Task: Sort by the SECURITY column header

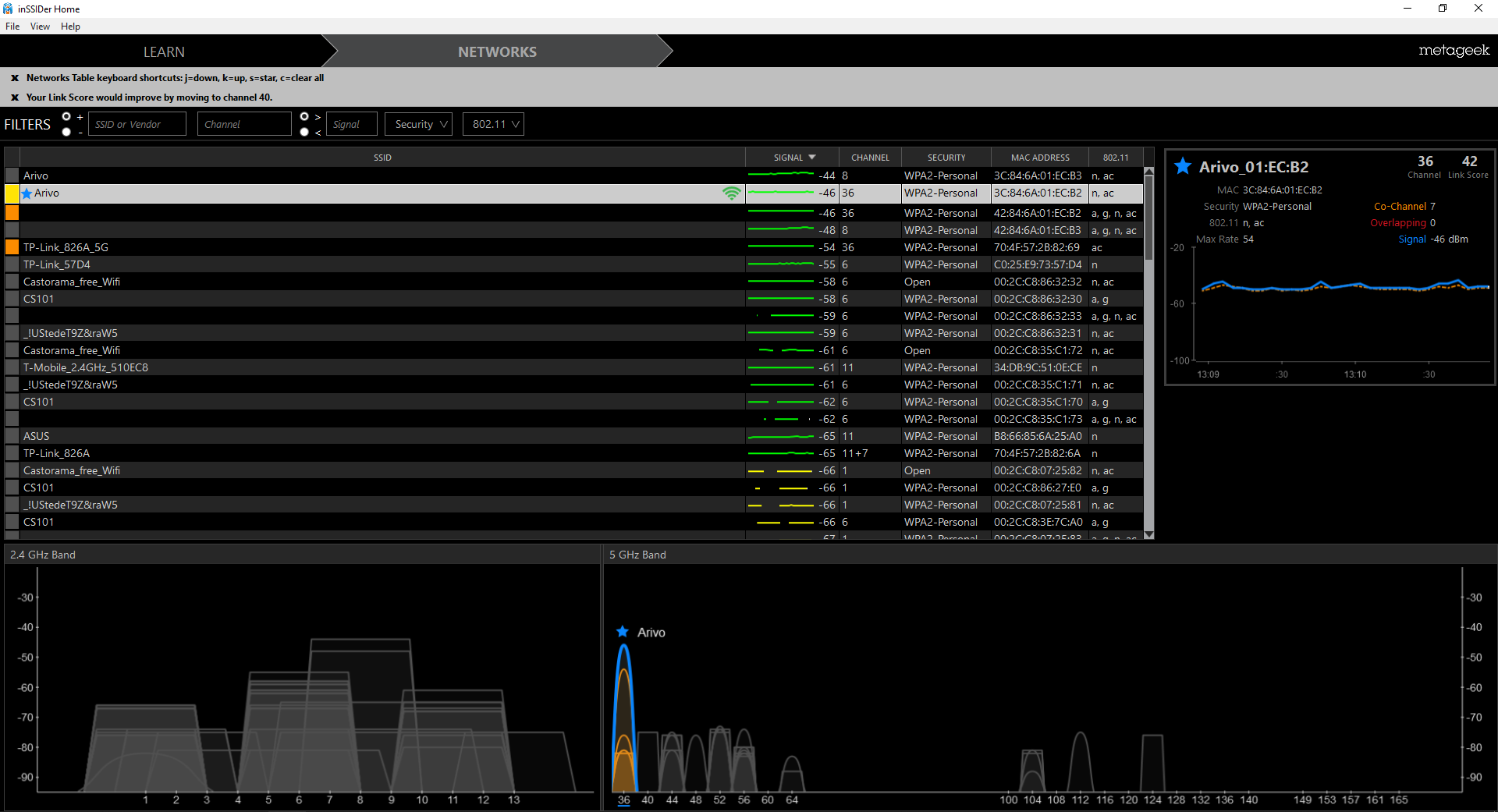Action: point(946,158)
